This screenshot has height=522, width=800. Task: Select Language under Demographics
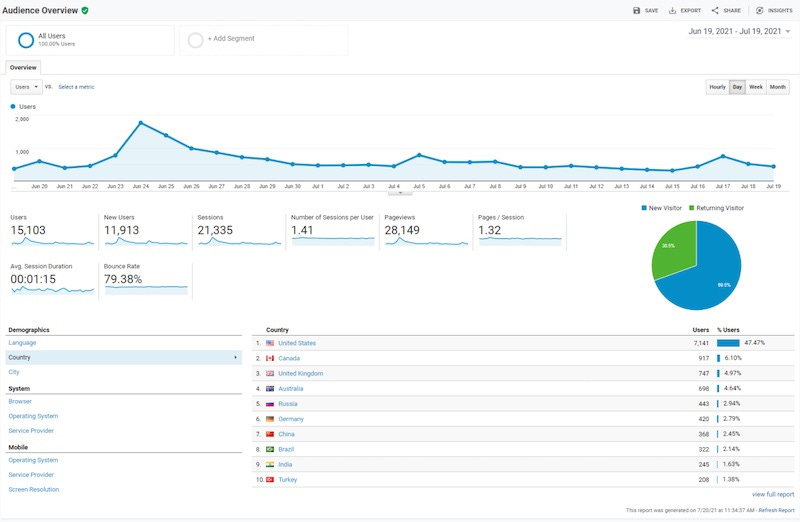(22, 343)
